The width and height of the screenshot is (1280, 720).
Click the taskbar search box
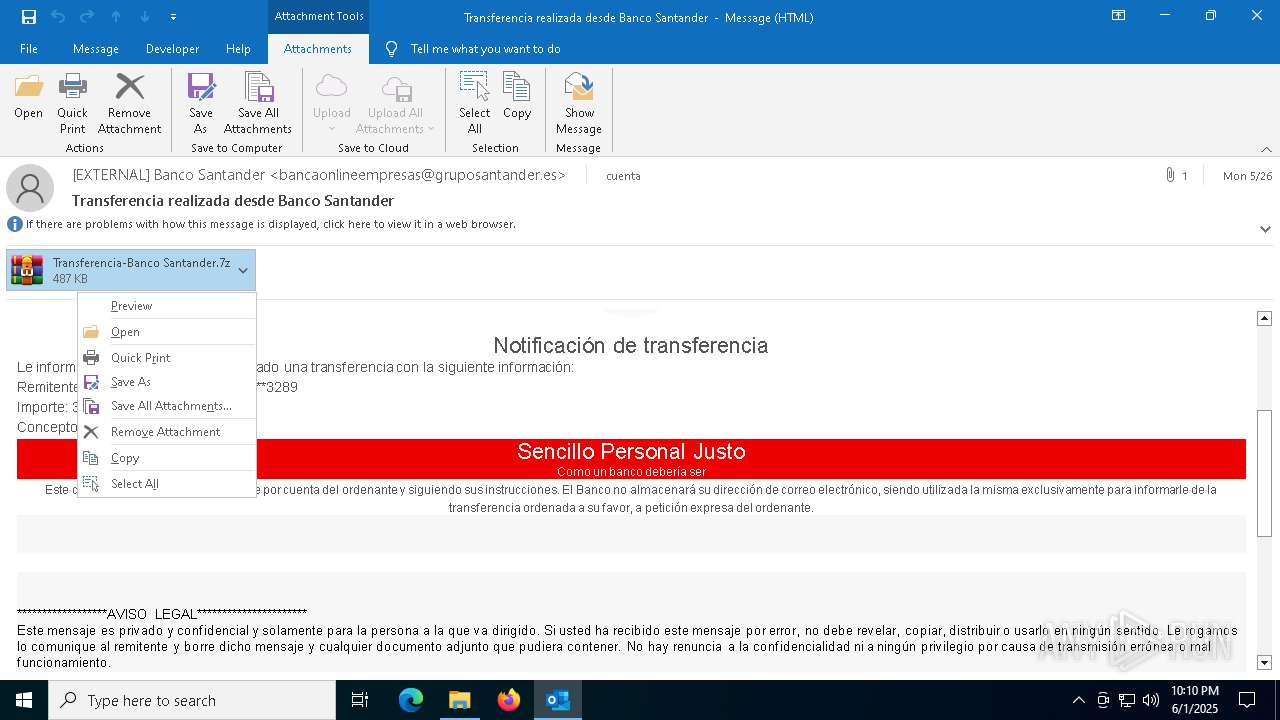(x=192, y=700)
